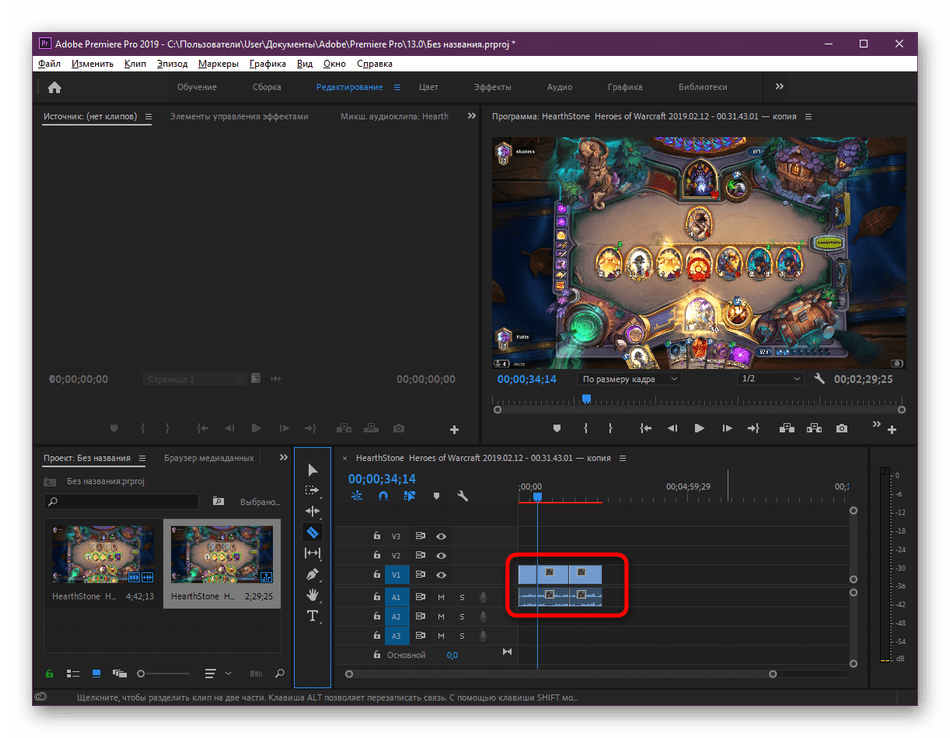Screen dimensions: 950x738
Task: Choose the Track Select Forward tool
Action: click(312, 490)
